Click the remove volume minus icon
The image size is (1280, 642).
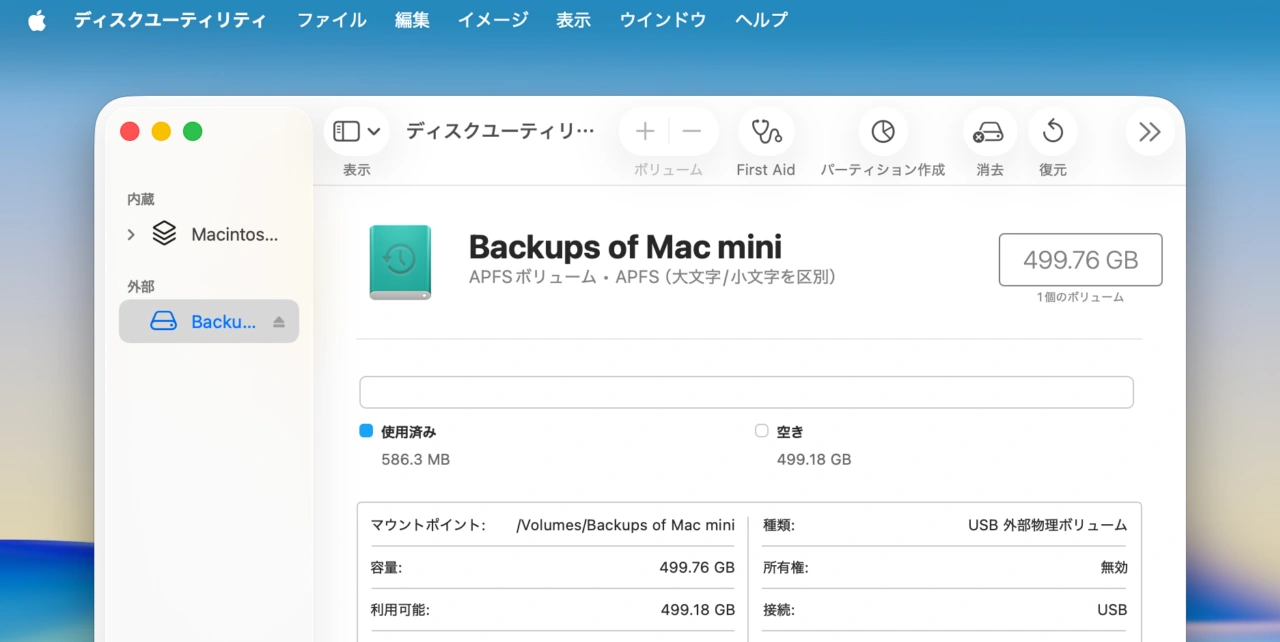click(x=690, y=131)
